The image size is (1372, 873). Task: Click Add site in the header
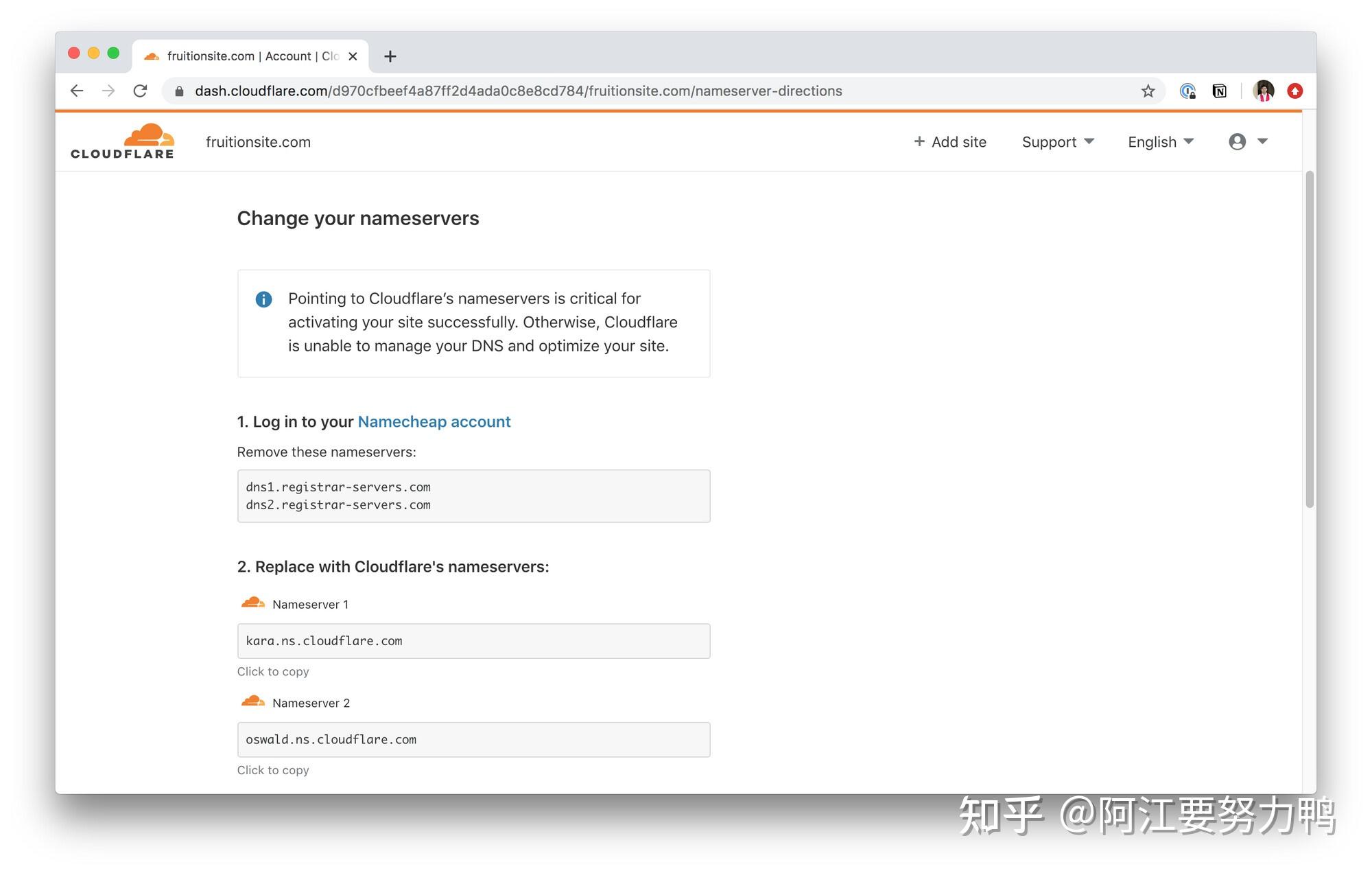[x=950, y=142]
